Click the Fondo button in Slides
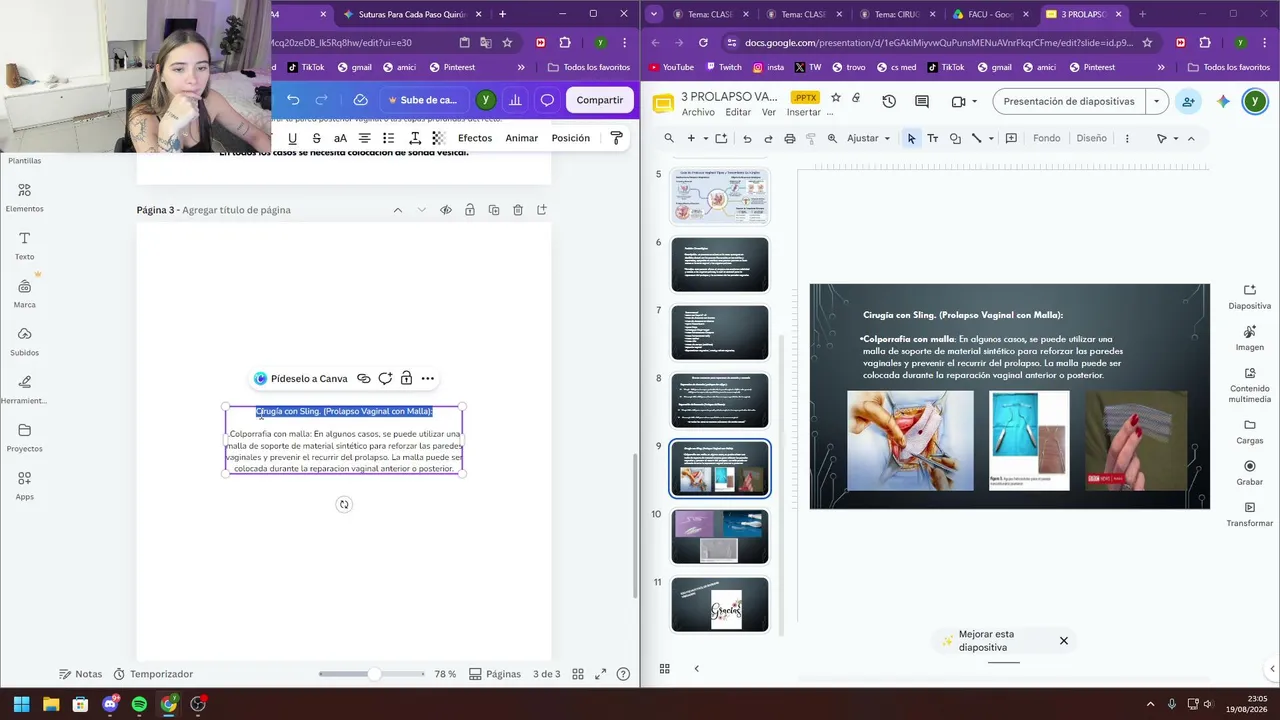The image size is (1280, 720). [x=1047, y=138]
